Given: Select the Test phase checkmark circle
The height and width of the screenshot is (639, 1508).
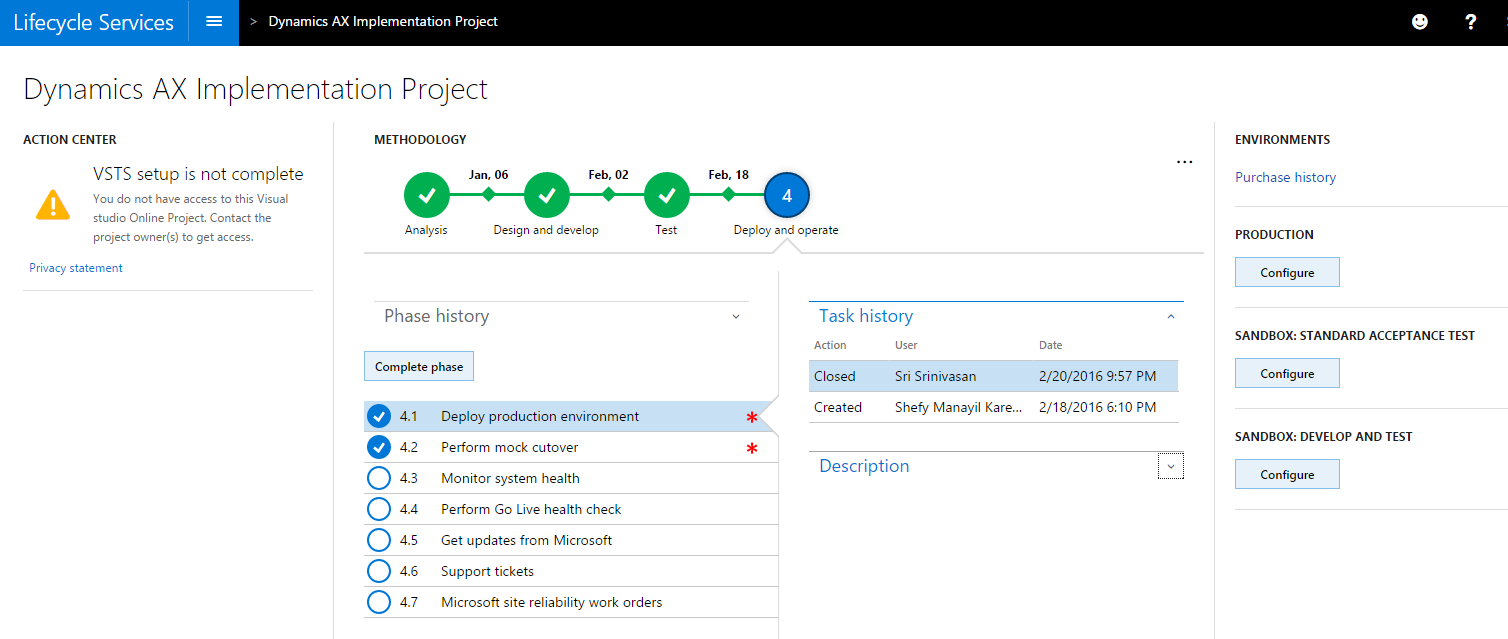Looking at the screenshot, I should [667, 196].
